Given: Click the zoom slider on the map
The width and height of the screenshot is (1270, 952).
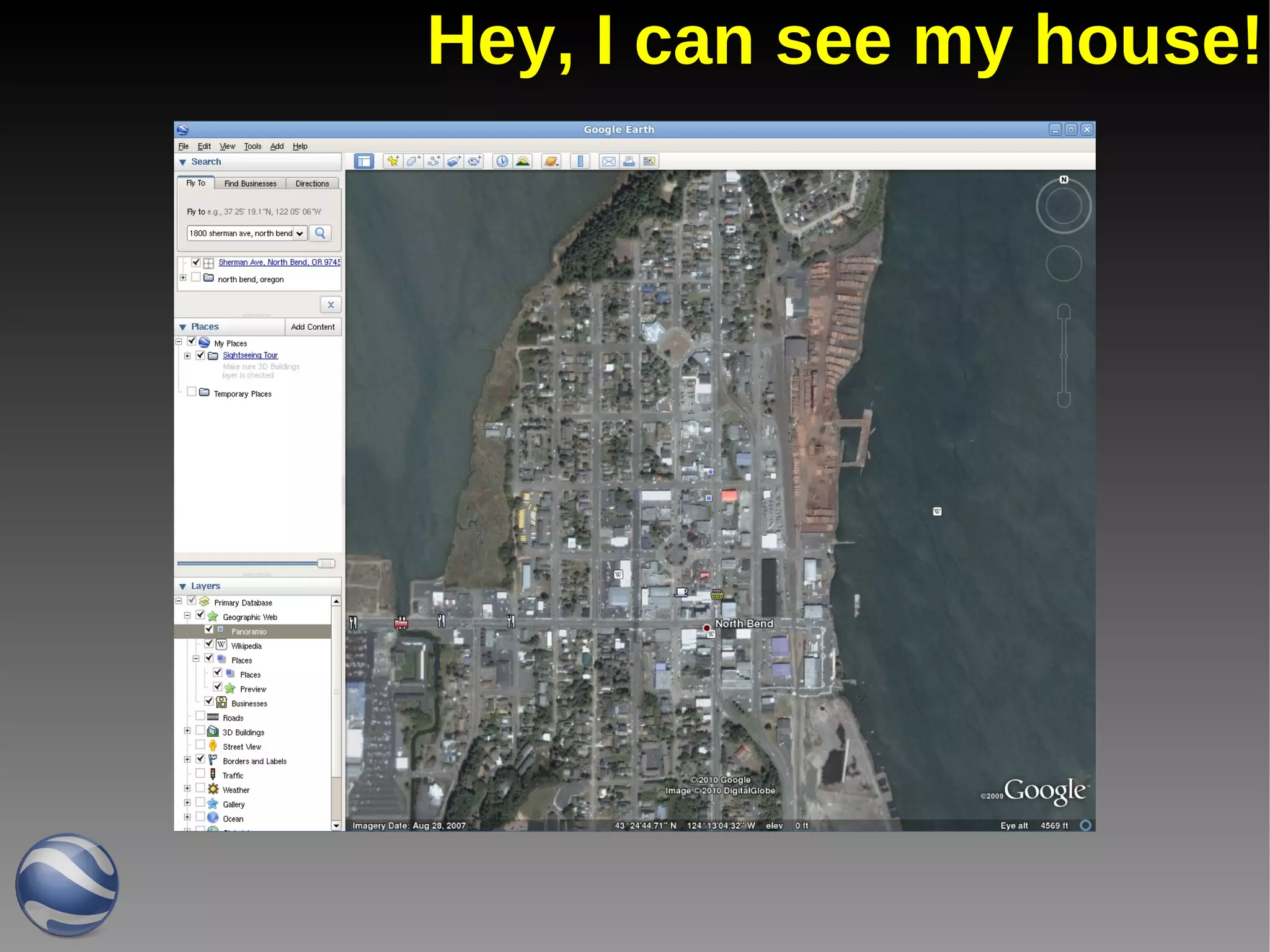Looking at the screenshot, I should [1064, 356].
